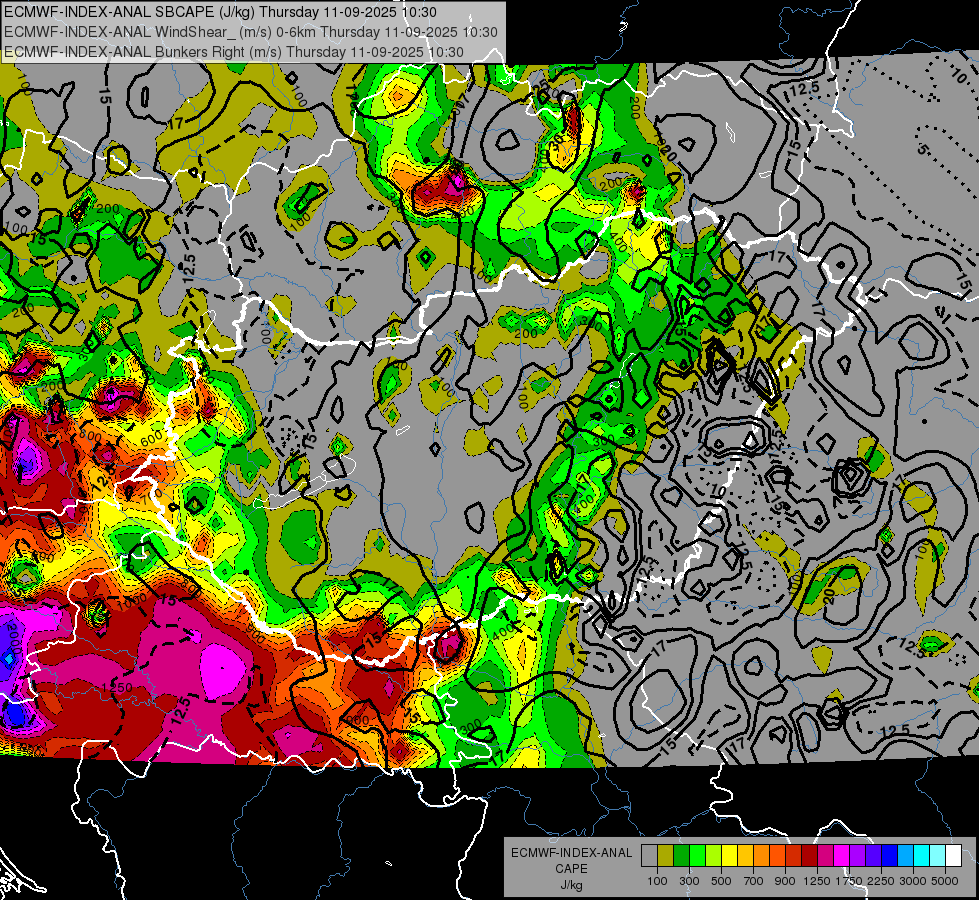Click the legend tick label 1750
The image size is (979, 900).
[x=849, y=881]
